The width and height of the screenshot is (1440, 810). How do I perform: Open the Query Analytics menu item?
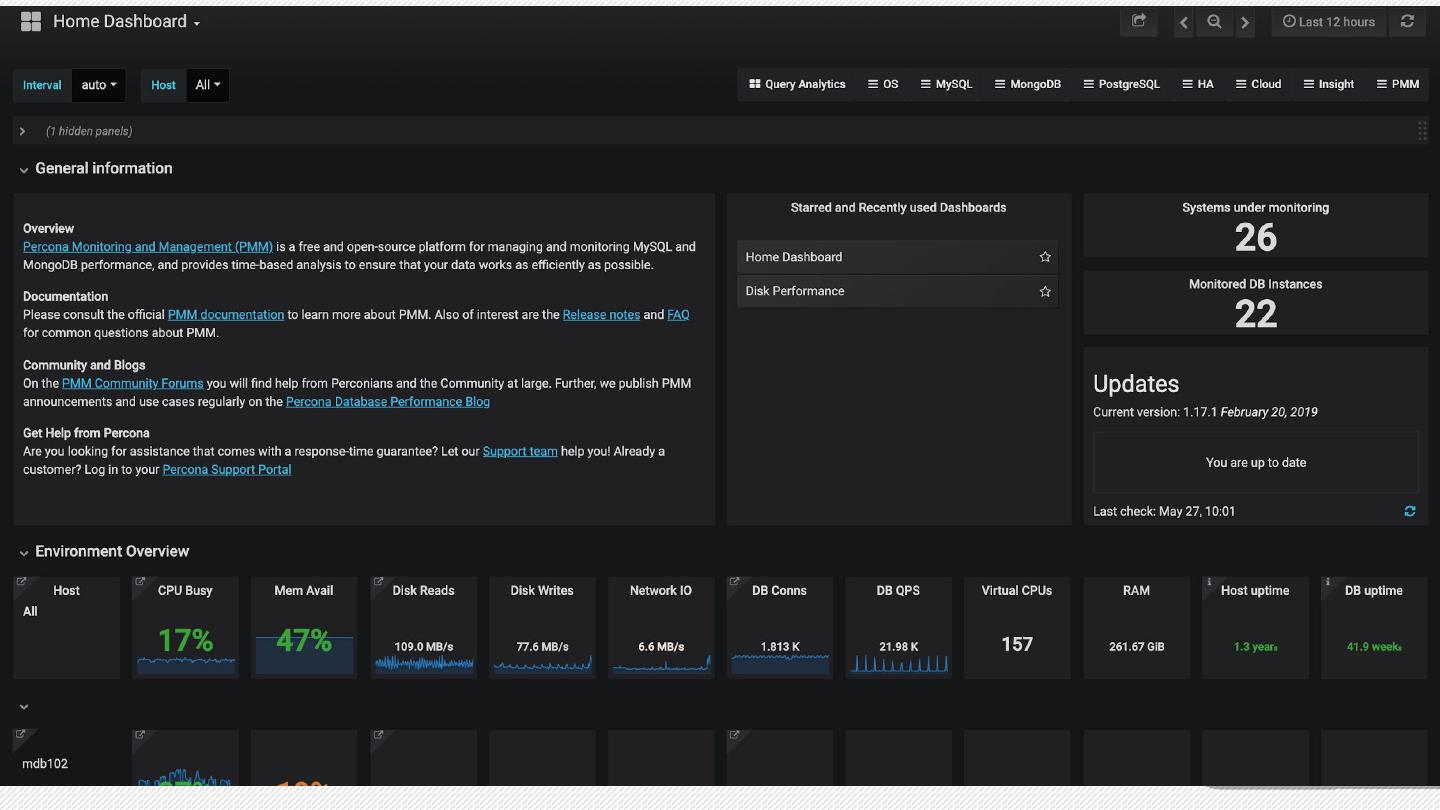(797, 84)
